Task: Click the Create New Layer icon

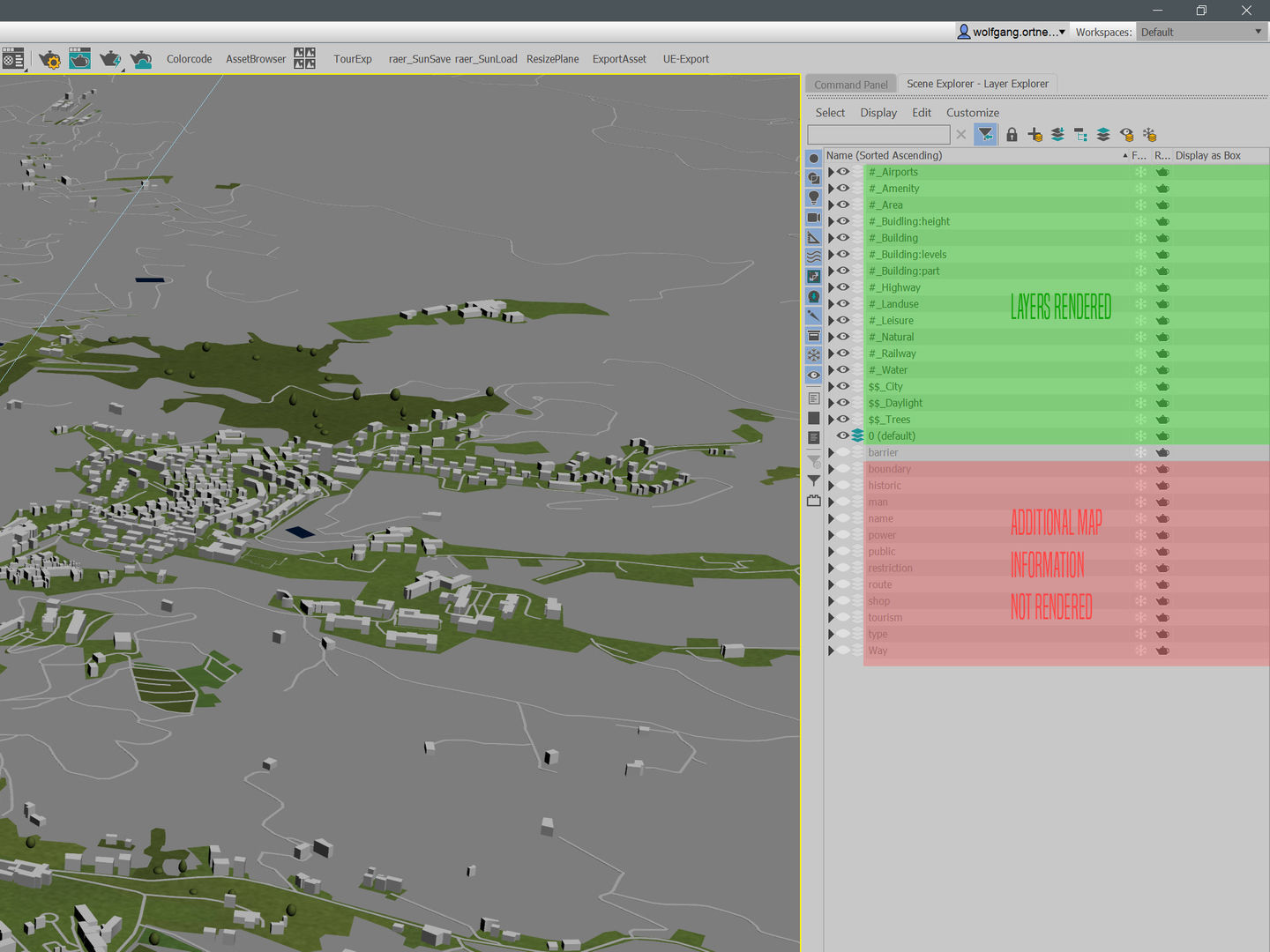Action: (x=1035, y=134)
